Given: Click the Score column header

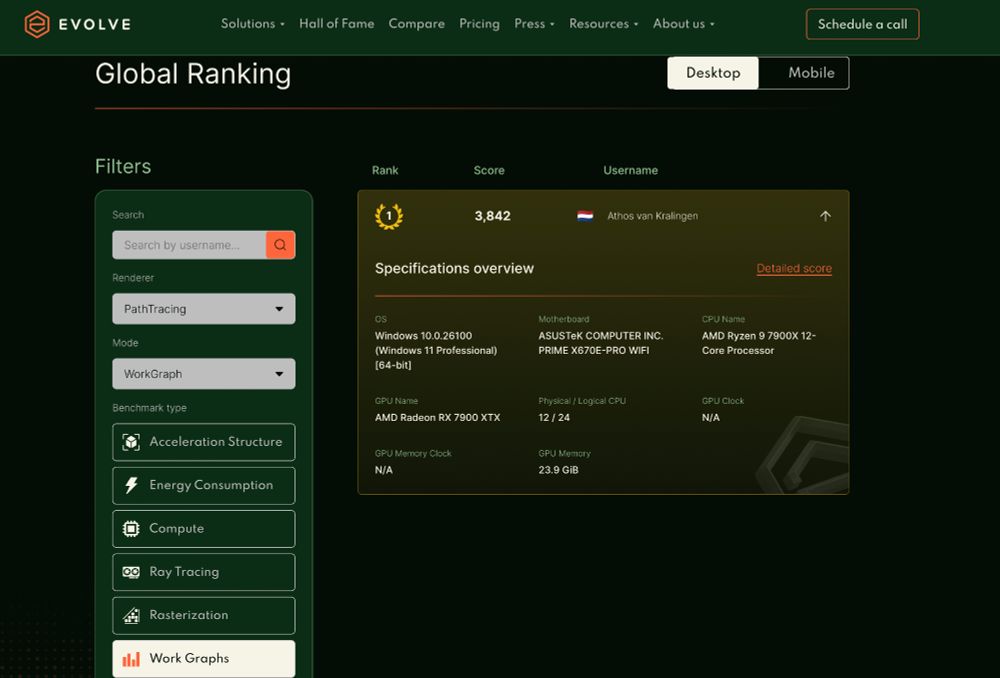Looking at the screenshot, I should click(489, 170).
